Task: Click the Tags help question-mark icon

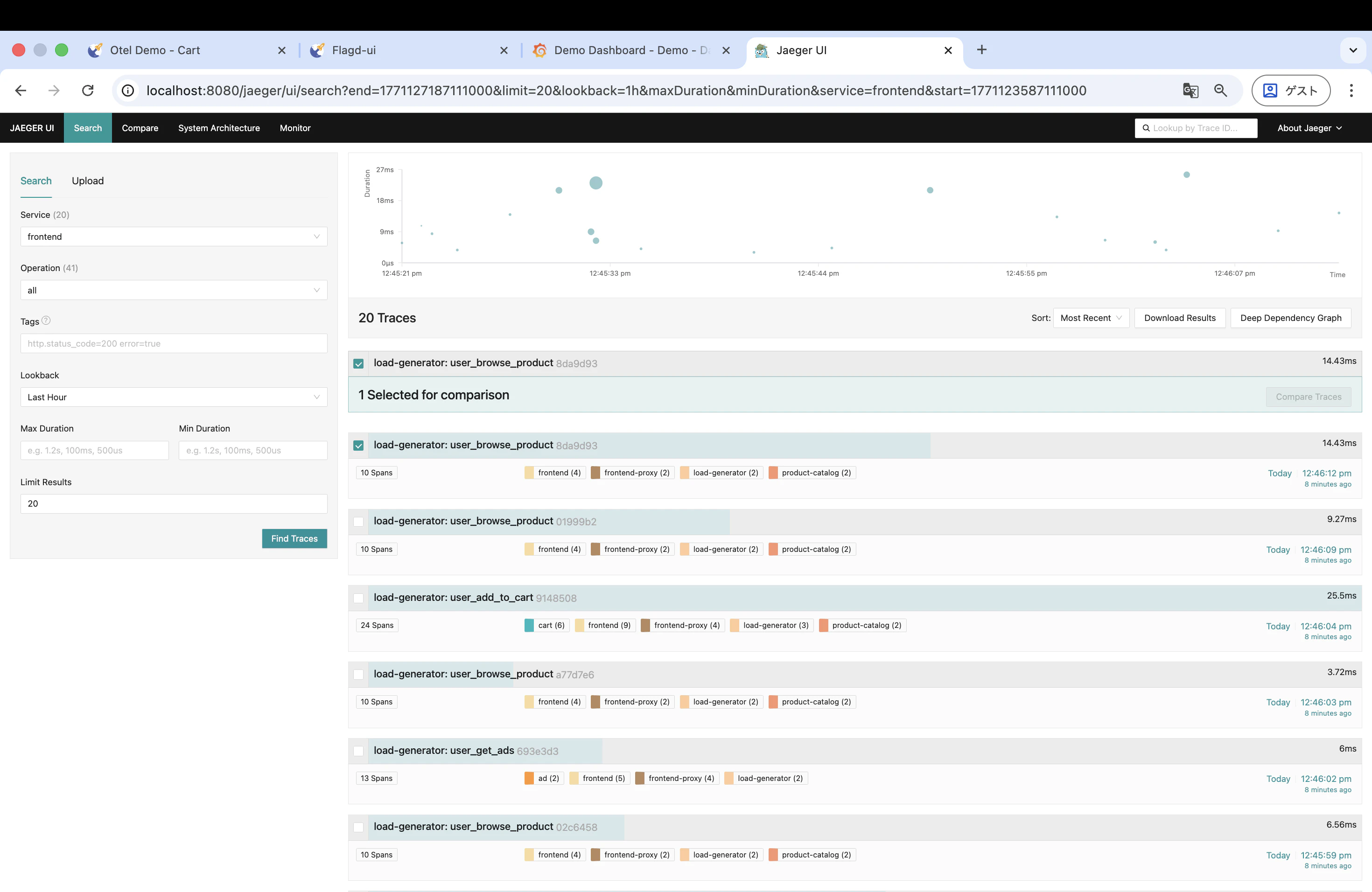Action: [46, 321]
